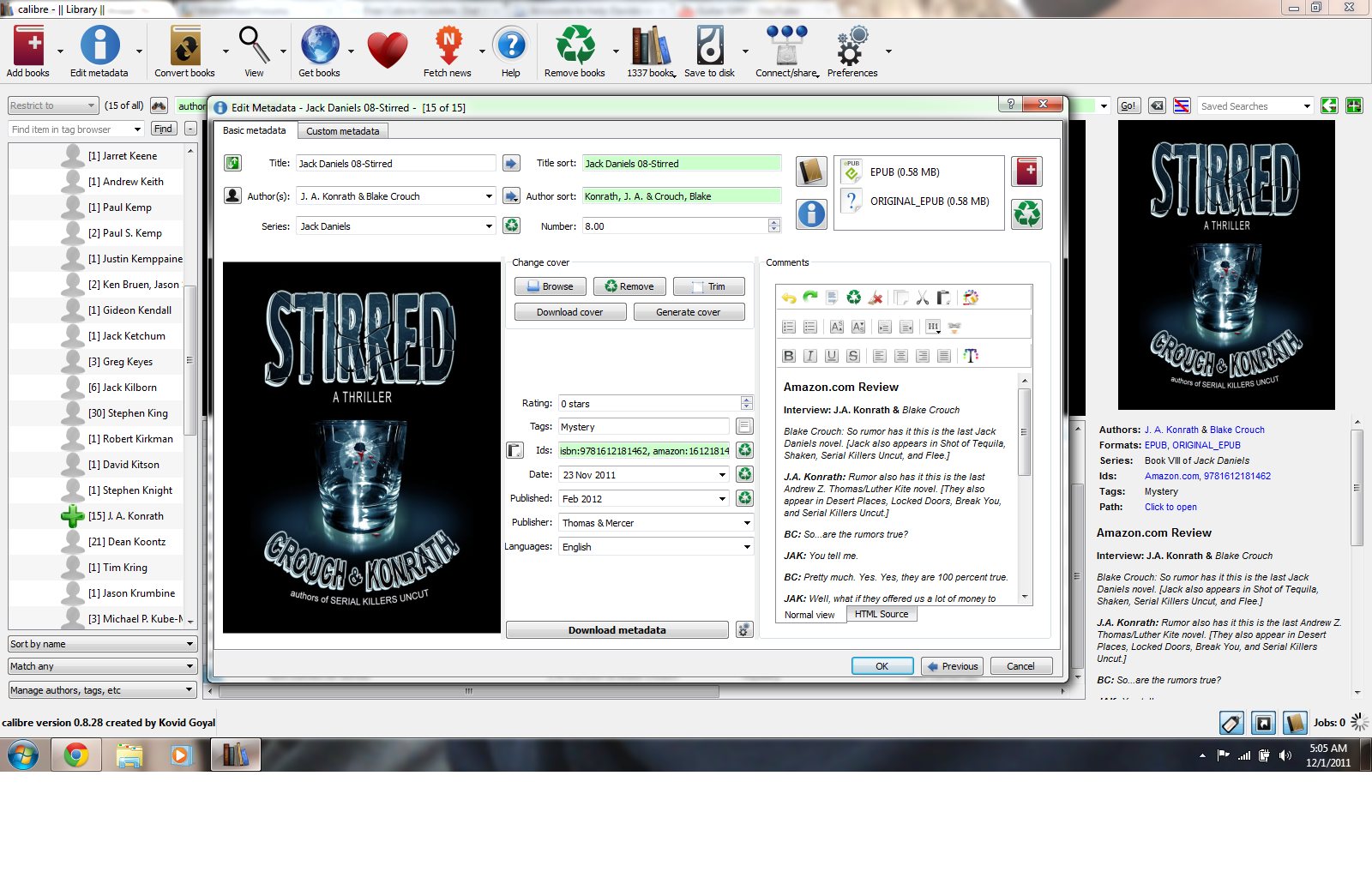Click the arrow icon to auto-generate title sort
This screenshot has width=1372, height=878.
click(x=511, y=163)
